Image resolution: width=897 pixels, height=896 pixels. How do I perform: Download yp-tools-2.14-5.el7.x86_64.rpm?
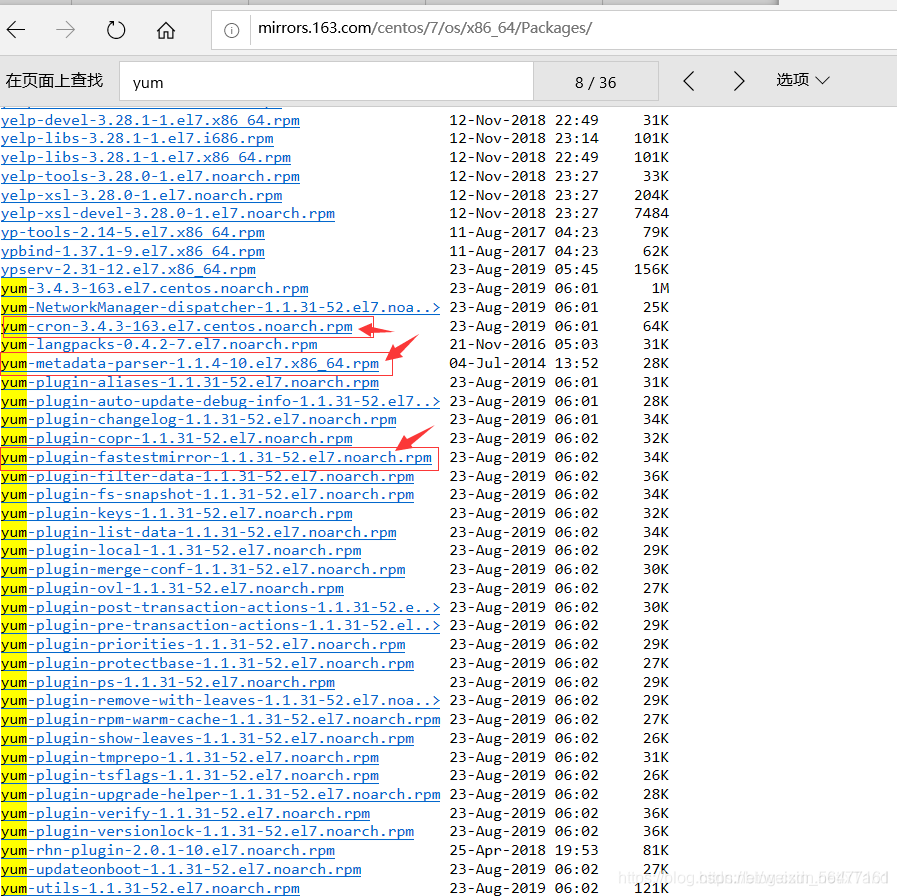click(133, 232)
